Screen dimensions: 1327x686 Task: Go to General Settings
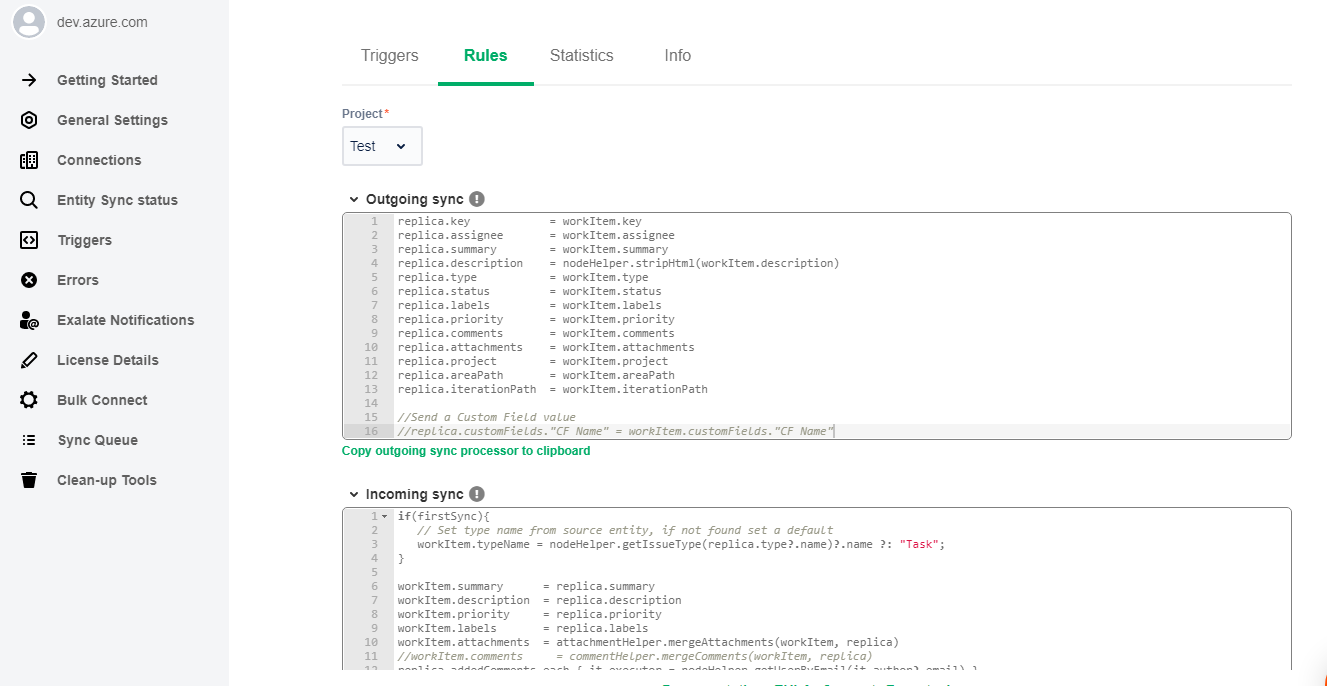[x=112, y=120]
